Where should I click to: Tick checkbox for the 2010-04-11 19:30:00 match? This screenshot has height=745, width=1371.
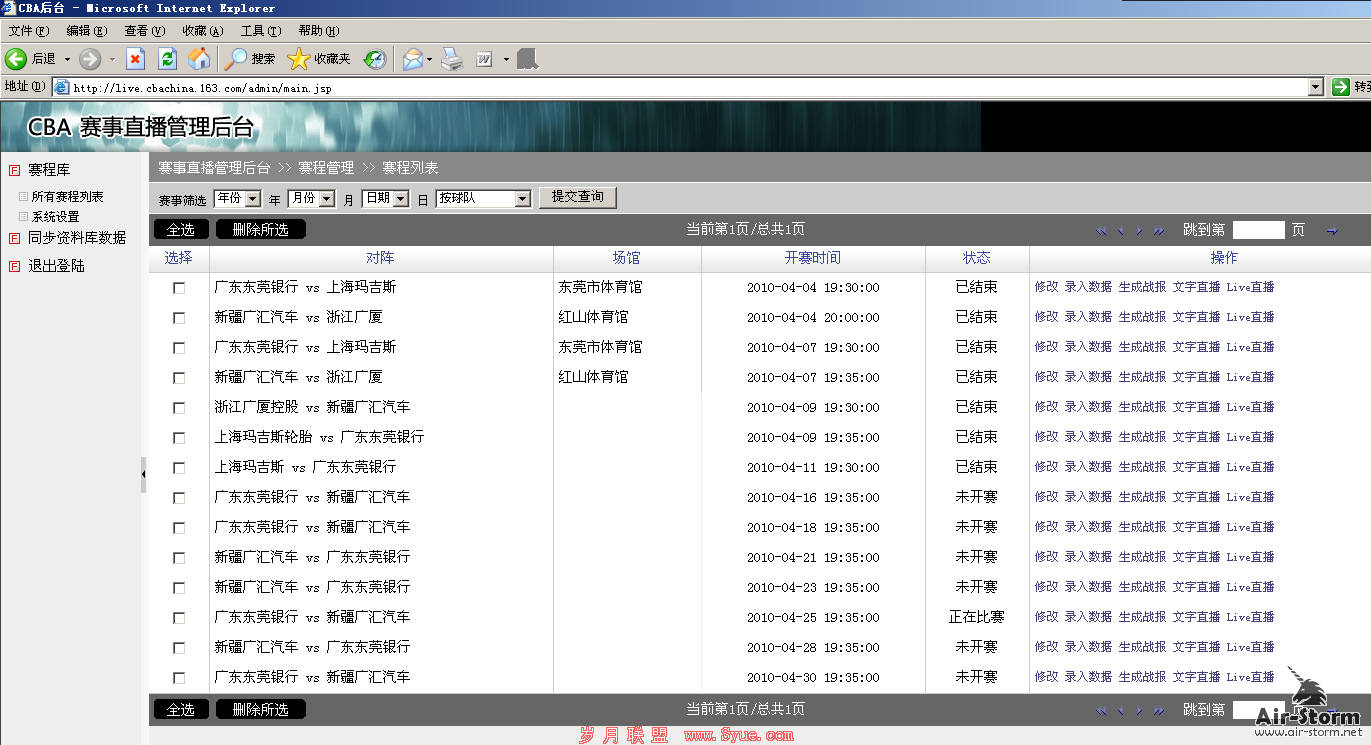click(179, 468)
